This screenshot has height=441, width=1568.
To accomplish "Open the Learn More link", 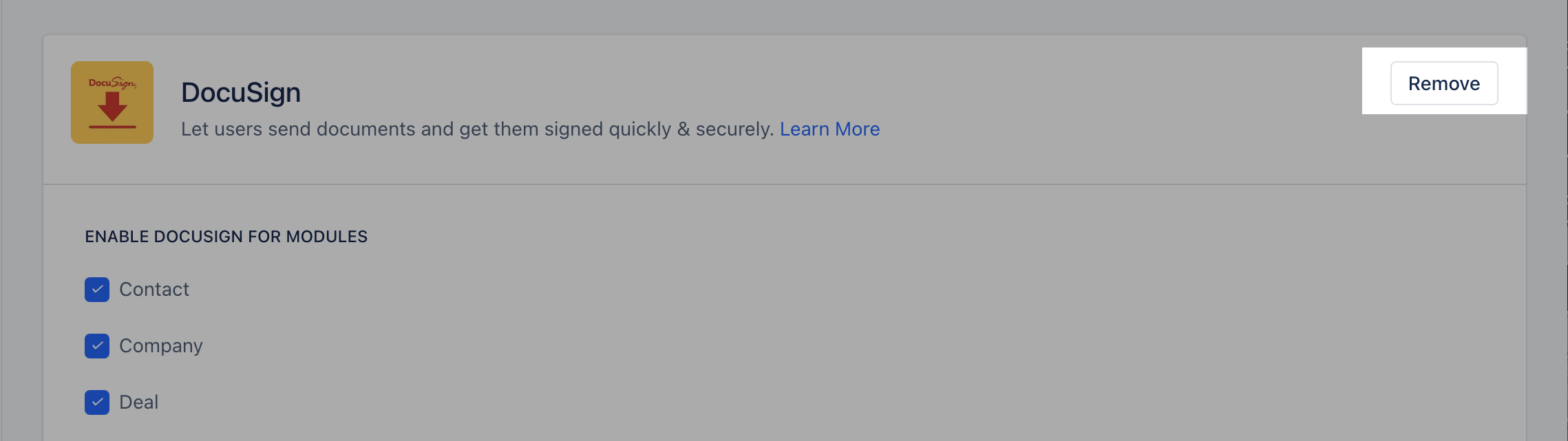I will click(829, 129).
